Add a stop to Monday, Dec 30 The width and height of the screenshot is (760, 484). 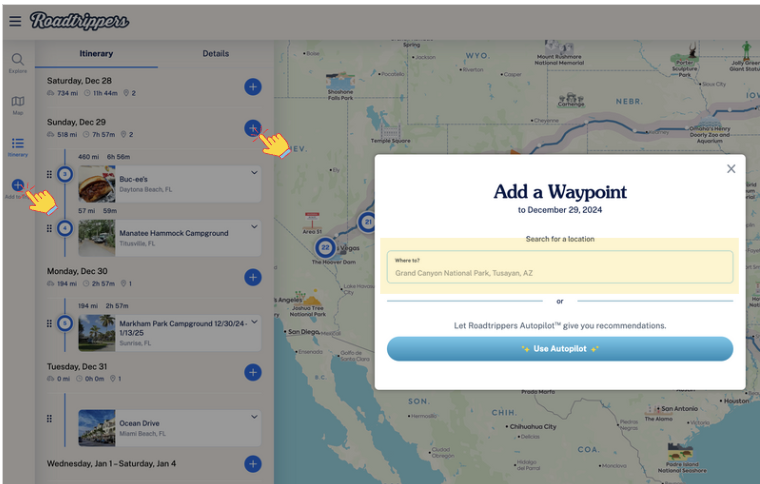(253, 277)
